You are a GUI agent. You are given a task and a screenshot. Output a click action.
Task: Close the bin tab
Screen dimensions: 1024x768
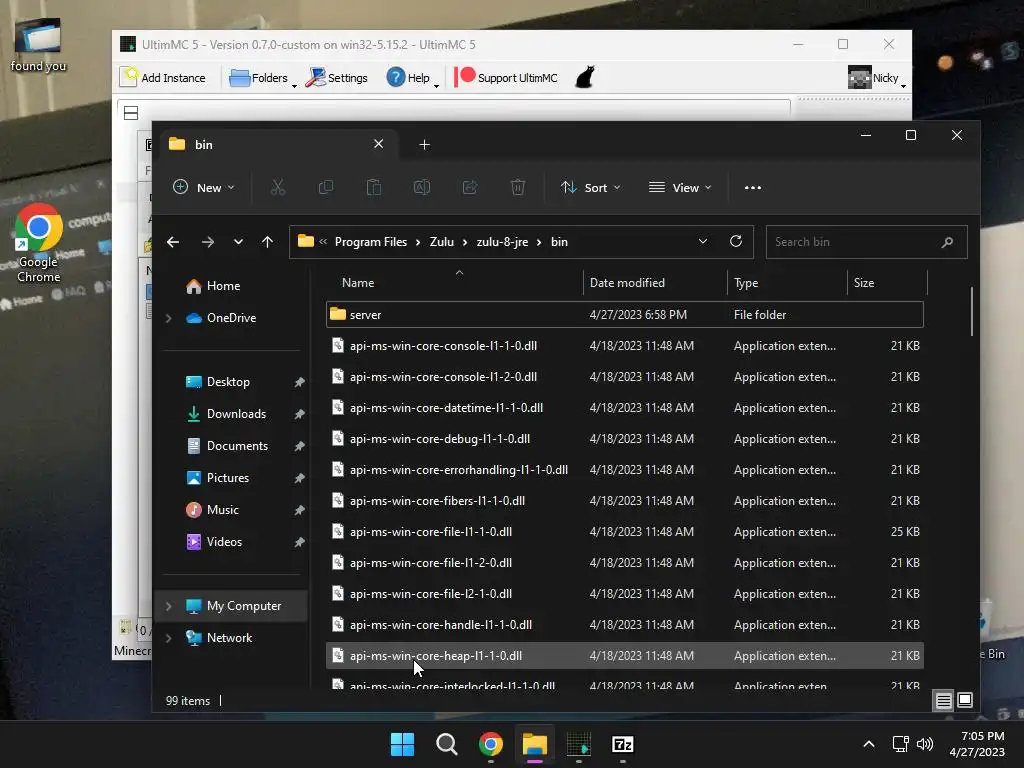click(378, 144)
